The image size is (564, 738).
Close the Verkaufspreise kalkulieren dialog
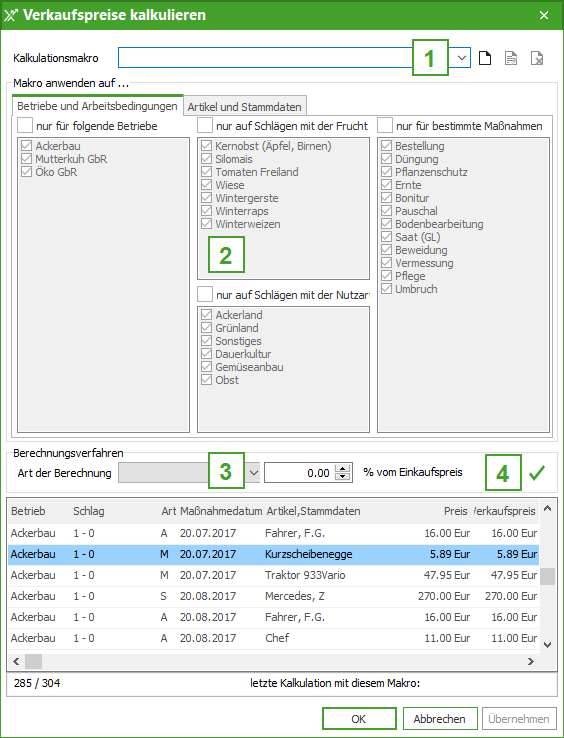pos(544,15)
